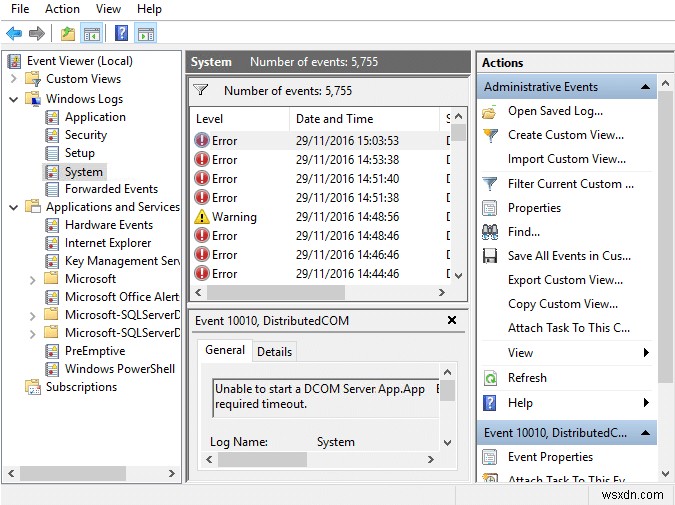Click the Find binoculars icon
The height and width of the screenshot is (505, 675).
[490, 232]
